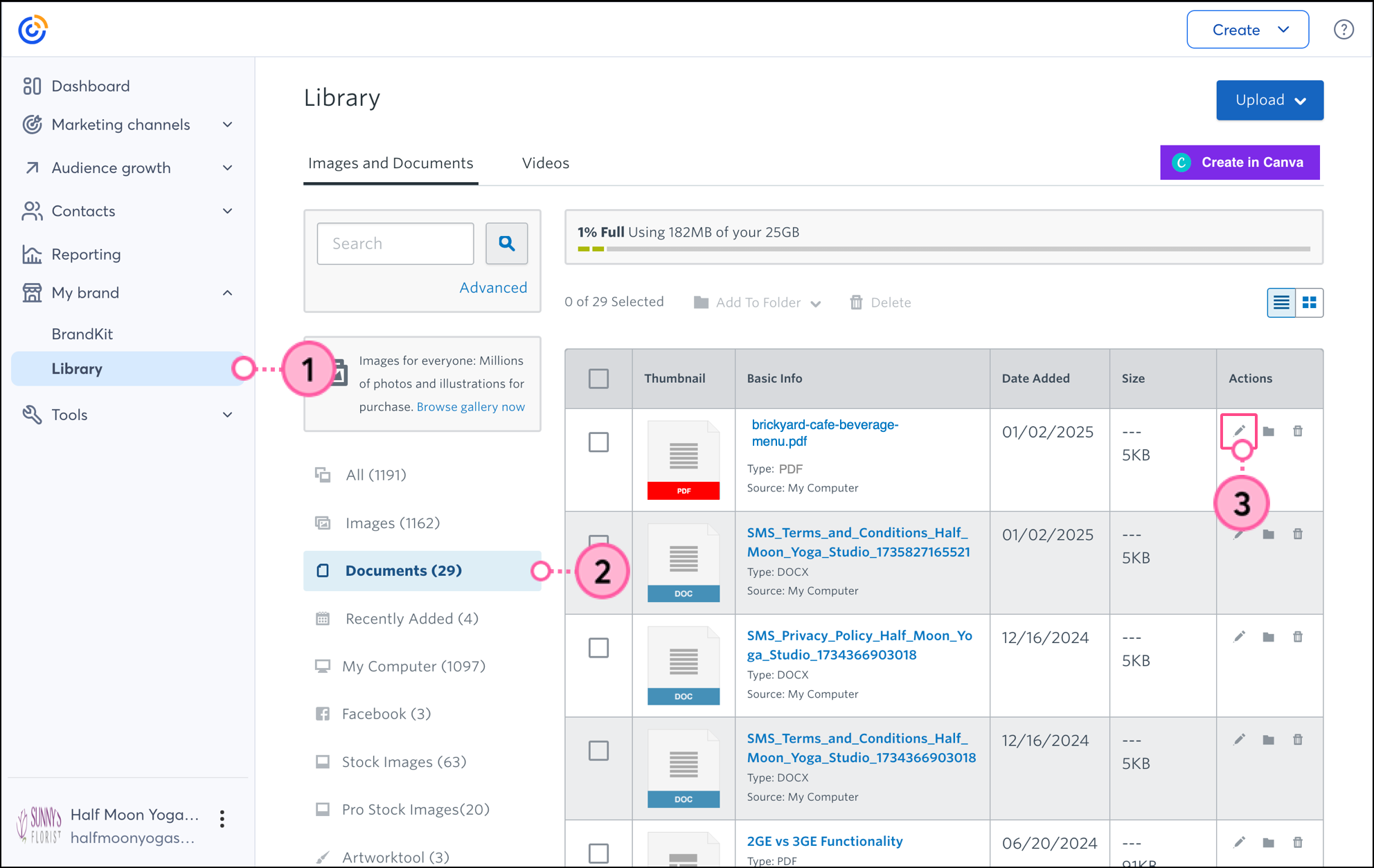
Task: Click the Canva logo in Create in Canva
Action: point(1181,162)
